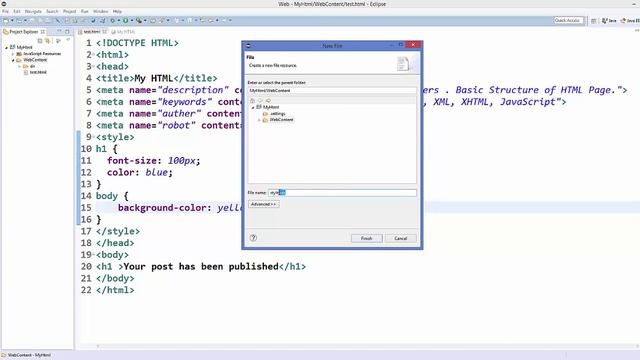640x360 pixels.
Task: Click code line 20 with published text
Action: click(200, 267)
